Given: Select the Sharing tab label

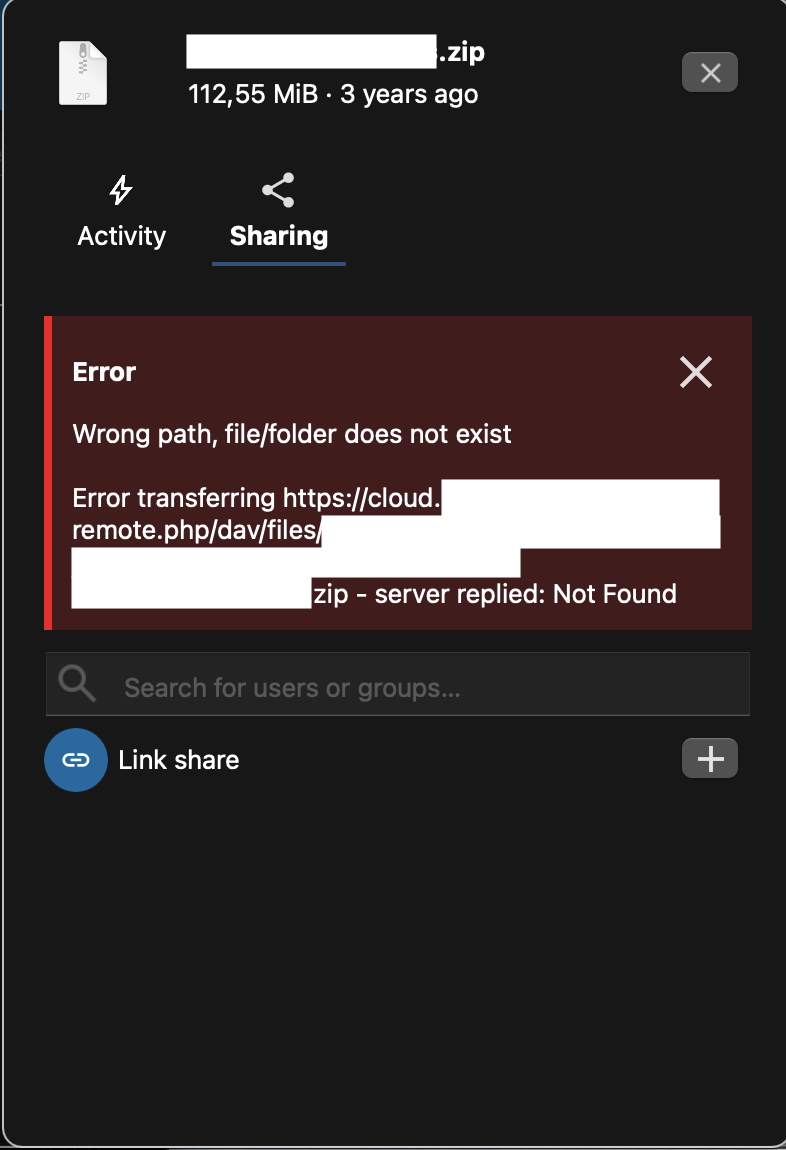Looking at the screenshot, I should [279, 236].
